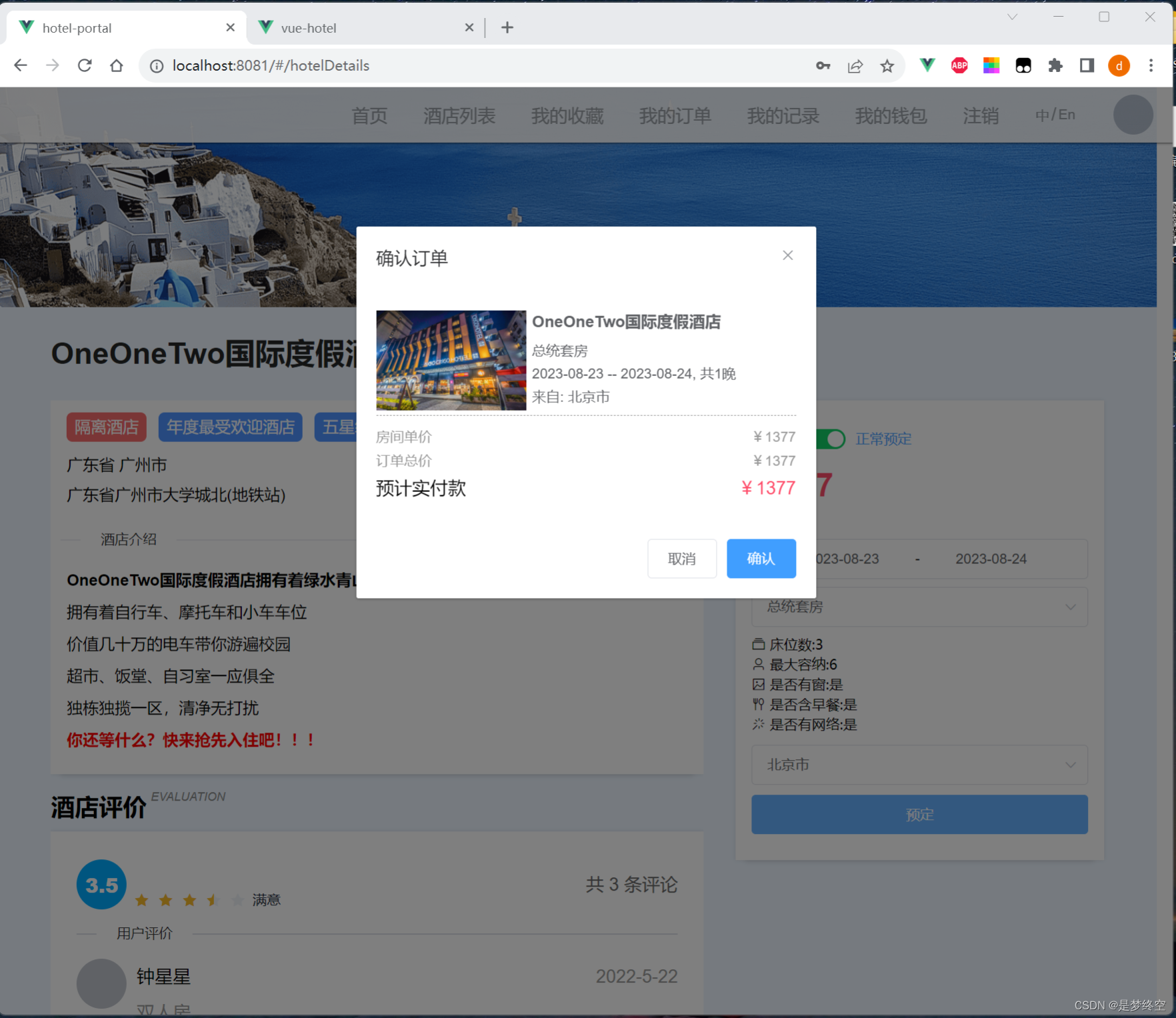Click the 隔离酒店 tag
Screen dimensions: 1176x1018
click(106, 427)
